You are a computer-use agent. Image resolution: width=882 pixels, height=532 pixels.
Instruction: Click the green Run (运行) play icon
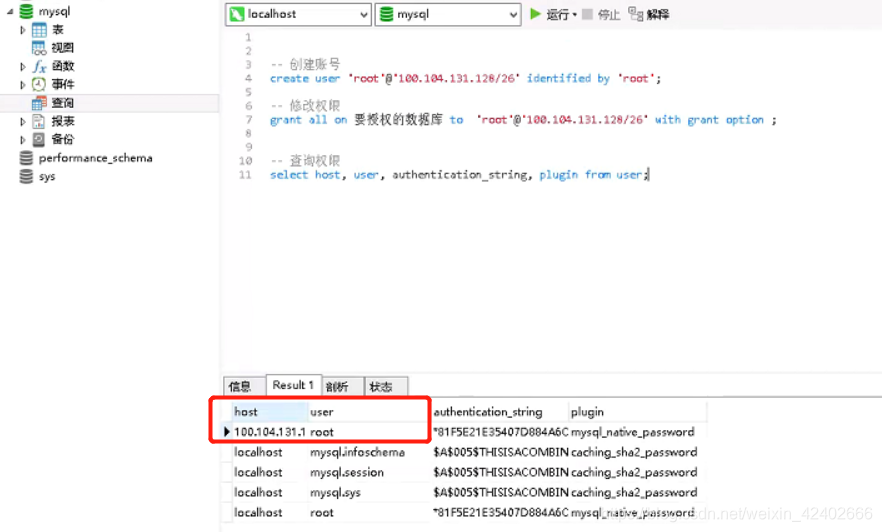(x=536, y=13)
